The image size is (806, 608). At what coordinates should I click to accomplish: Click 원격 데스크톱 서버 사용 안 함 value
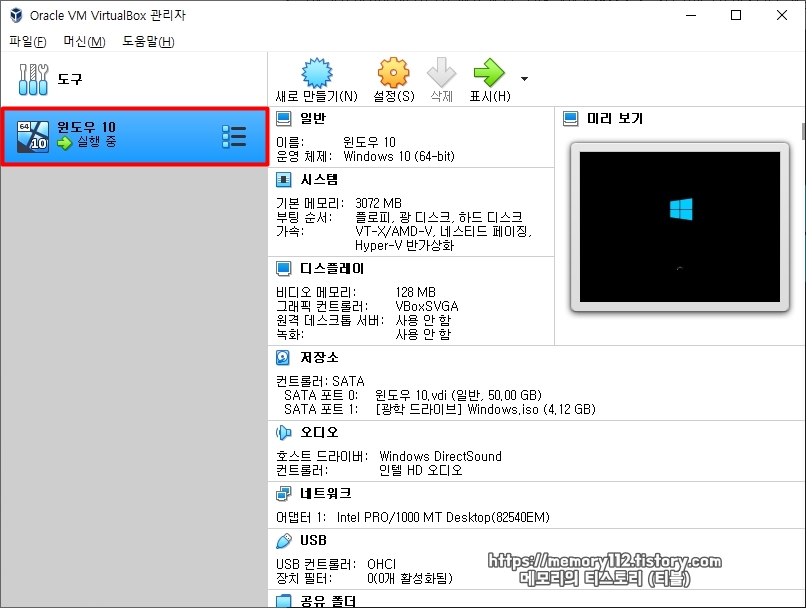click(423, 320)
